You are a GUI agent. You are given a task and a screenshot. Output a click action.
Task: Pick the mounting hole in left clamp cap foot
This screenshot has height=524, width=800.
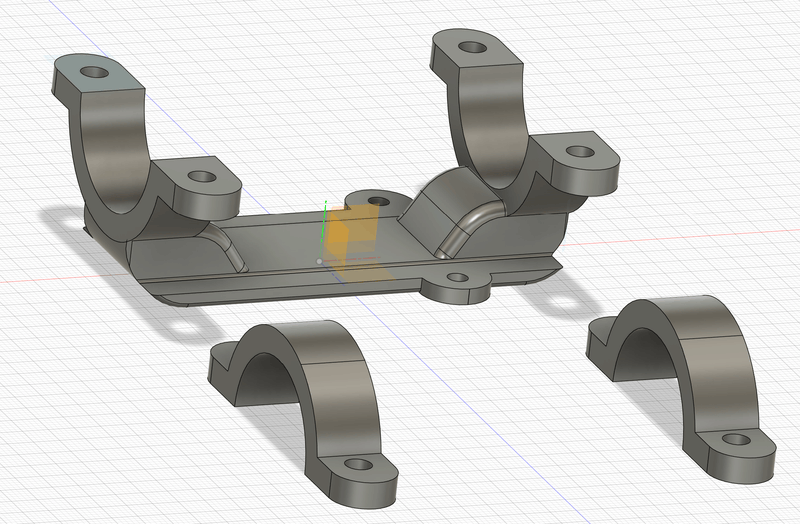point(359,464)
